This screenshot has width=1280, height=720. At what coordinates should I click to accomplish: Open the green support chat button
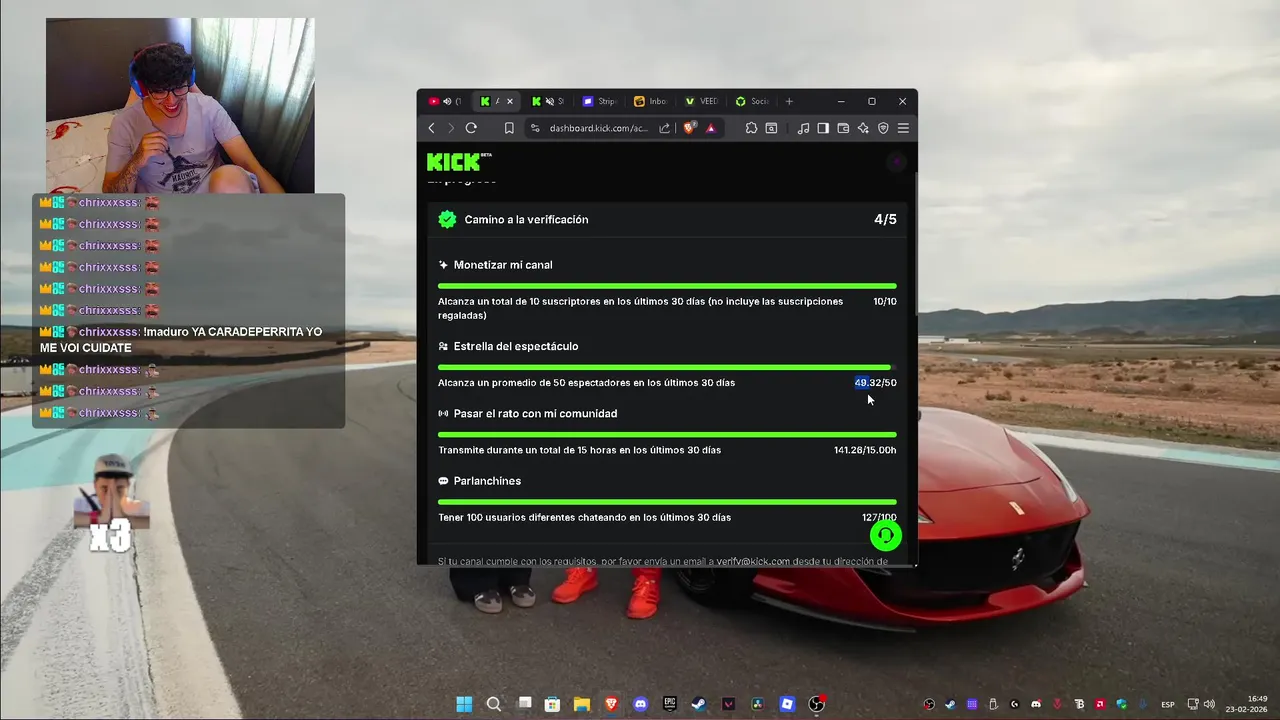[885, 536]
